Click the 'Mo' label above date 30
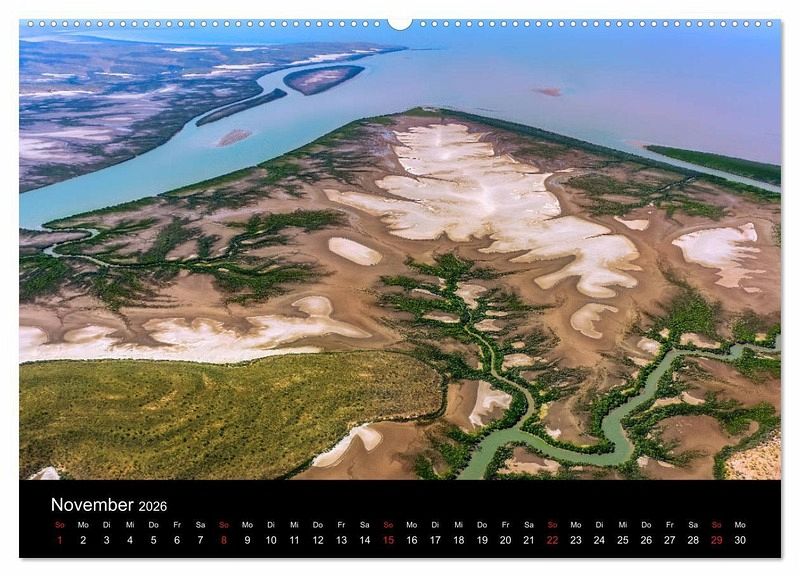The height and width of the screenshot is (577, 800). (x=740, y=524)
